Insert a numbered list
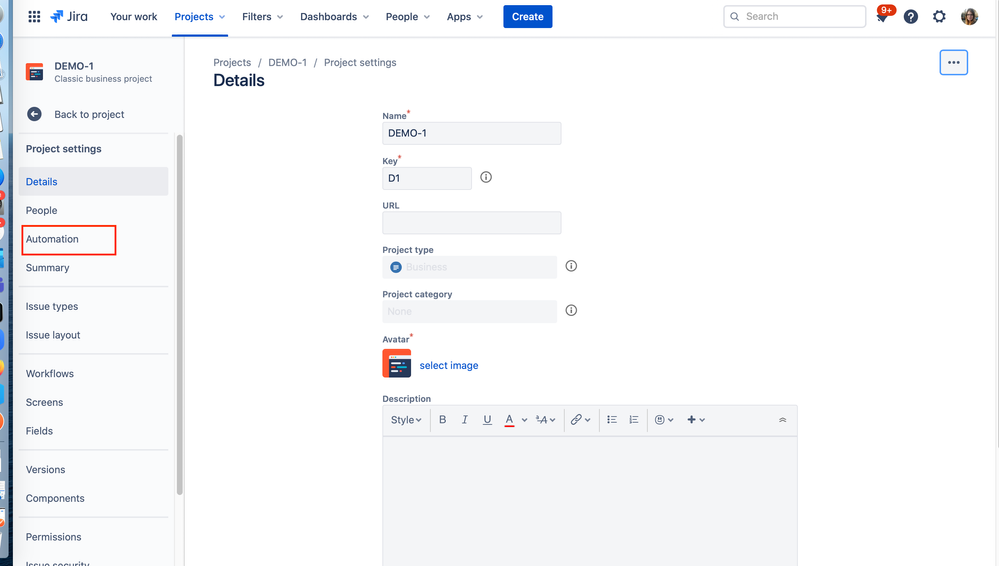The width and height of the screenshot is (999, 566). [634, 419]
